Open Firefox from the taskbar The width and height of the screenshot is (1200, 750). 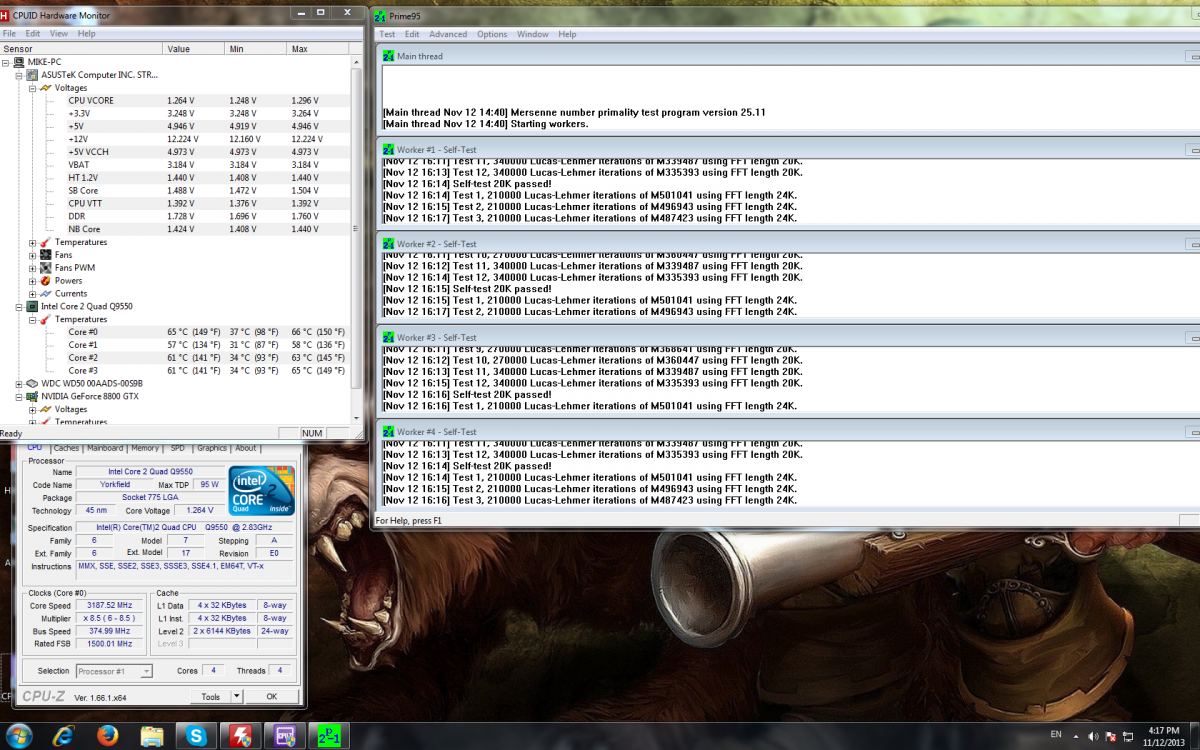click(x=108, y=736)
